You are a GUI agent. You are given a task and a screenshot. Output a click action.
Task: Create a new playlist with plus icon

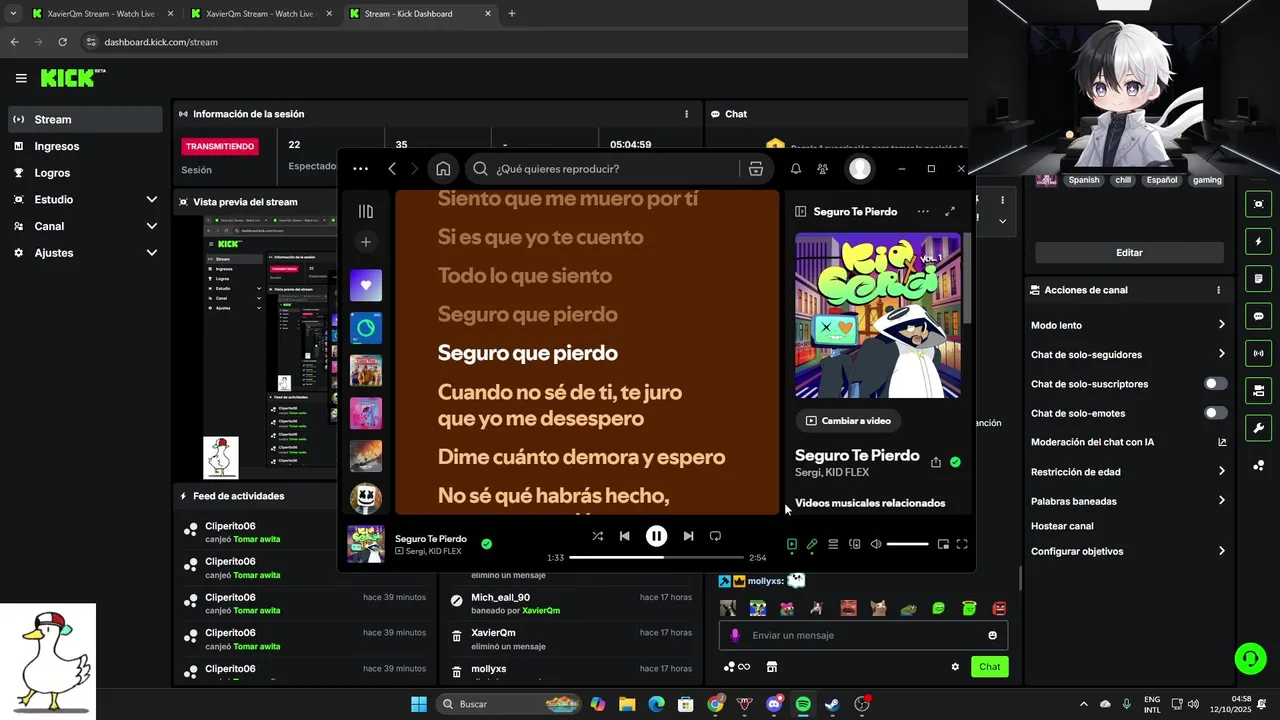pos(366,242)
